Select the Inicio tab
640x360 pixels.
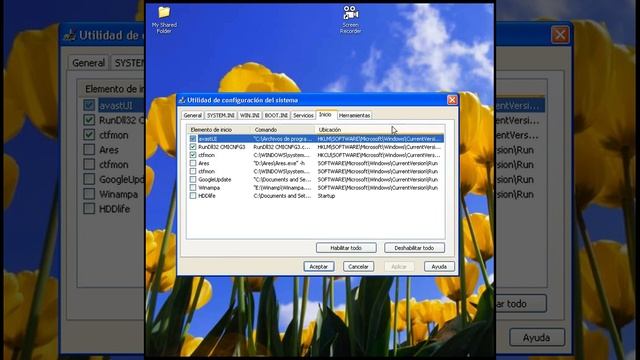click(325, 115)
